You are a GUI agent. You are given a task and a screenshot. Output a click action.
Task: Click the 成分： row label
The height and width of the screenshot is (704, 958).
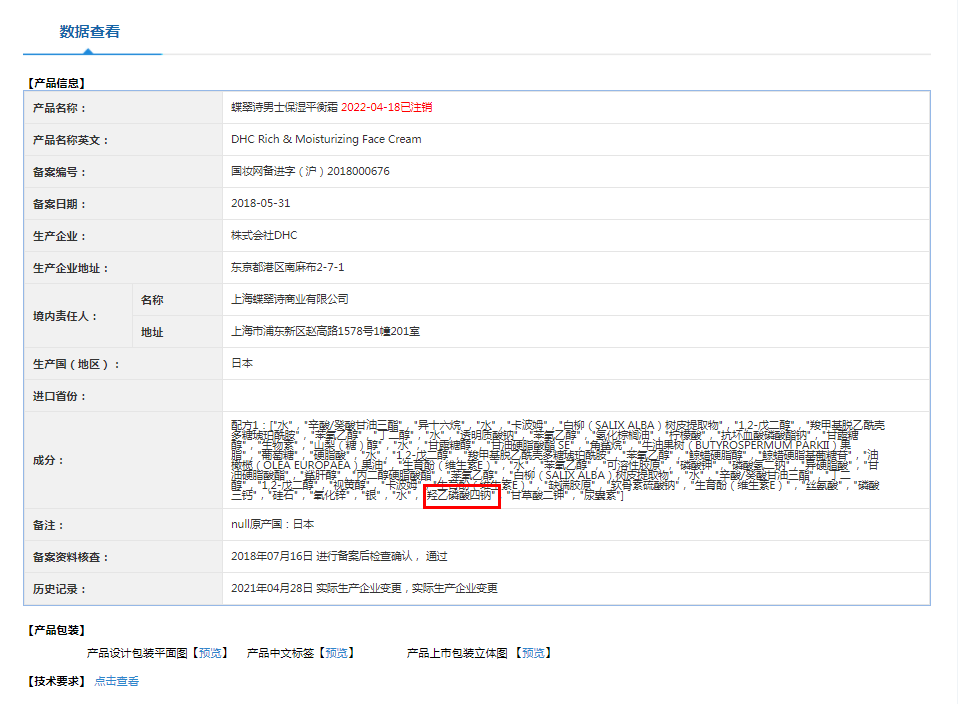48,460
